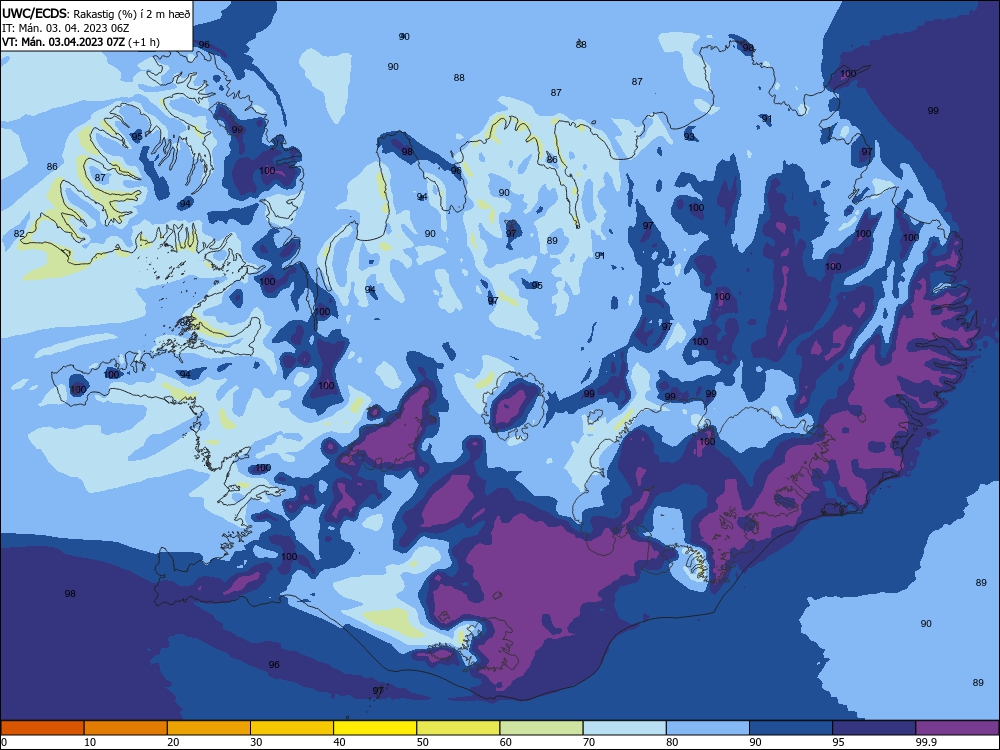Click the 'Rakastig (%) í 2 m hæð' label

click(x=132, y=14)
